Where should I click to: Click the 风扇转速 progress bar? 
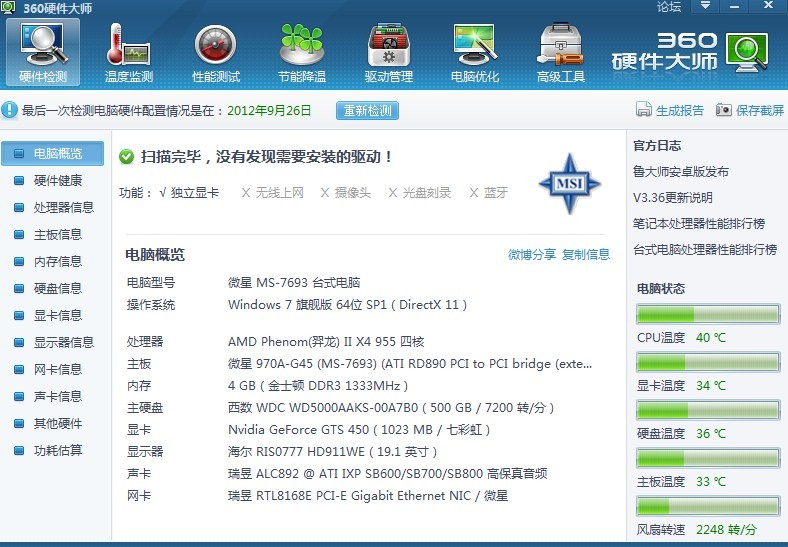point(708,506)
